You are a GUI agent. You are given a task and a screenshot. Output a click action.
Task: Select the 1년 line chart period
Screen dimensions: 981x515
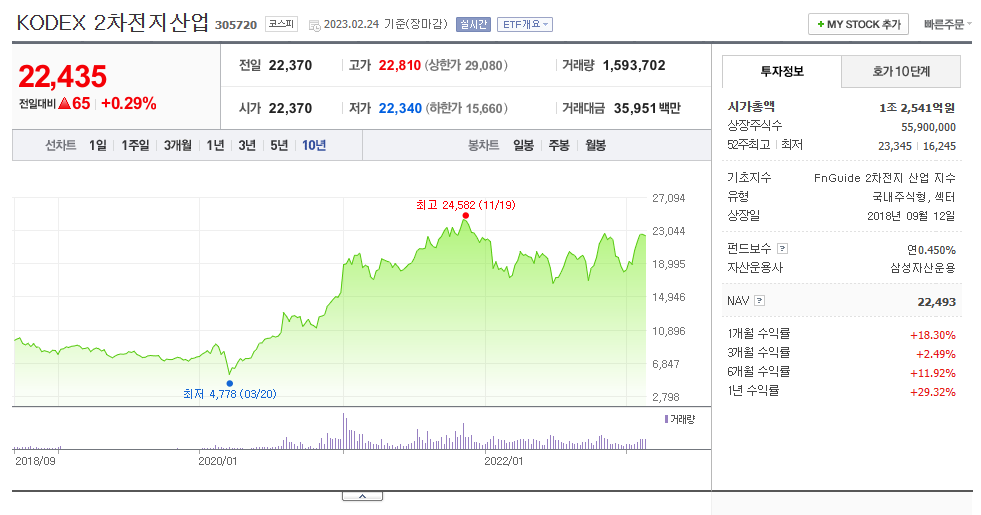click(215, 145)
